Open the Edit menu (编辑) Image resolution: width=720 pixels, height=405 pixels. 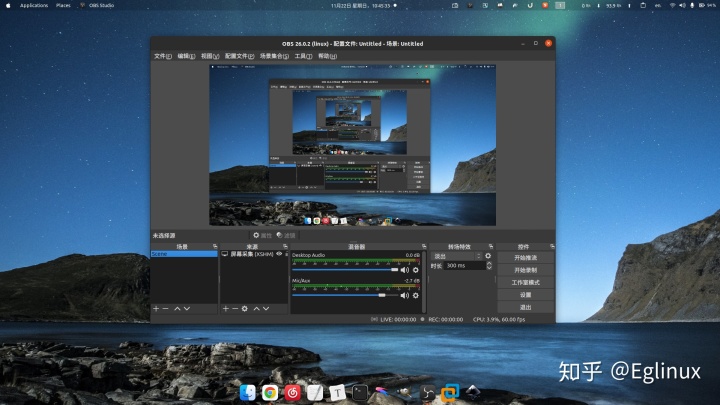(x=186, y=56)
